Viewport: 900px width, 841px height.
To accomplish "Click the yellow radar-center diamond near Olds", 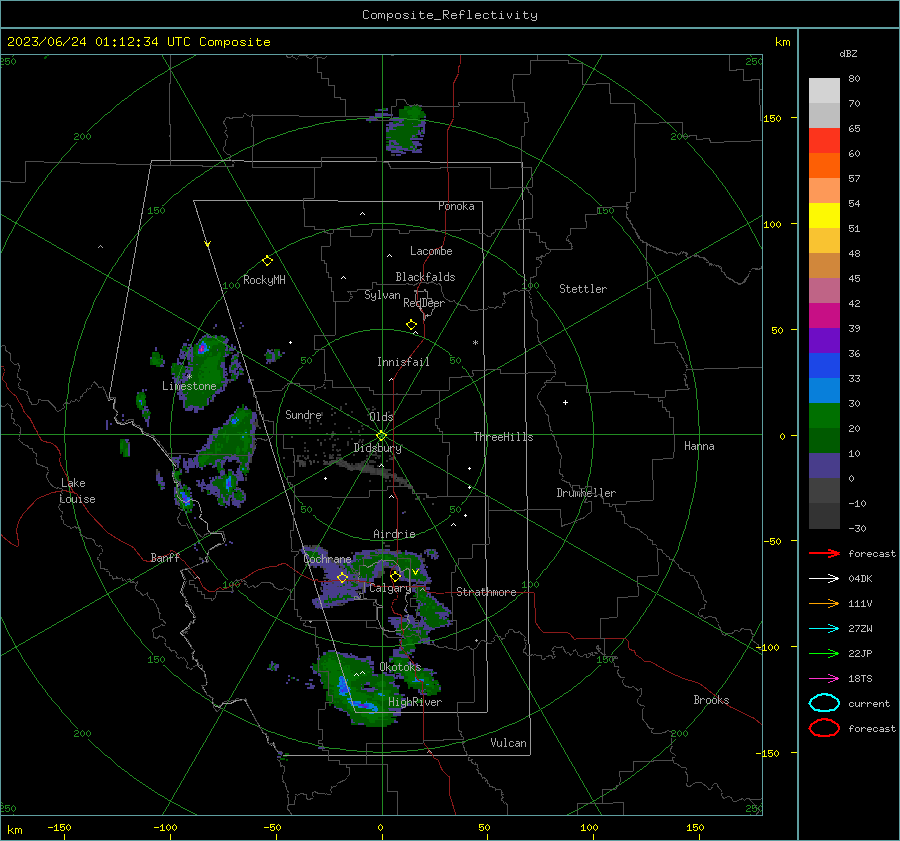I will [381, 435].
